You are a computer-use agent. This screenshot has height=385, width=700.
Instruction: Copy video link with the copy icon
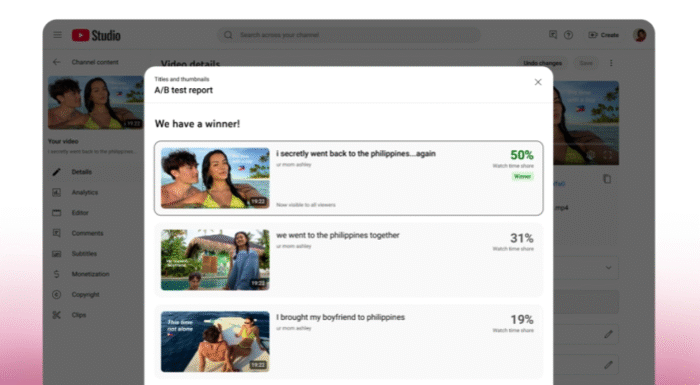tap(607, 179)
